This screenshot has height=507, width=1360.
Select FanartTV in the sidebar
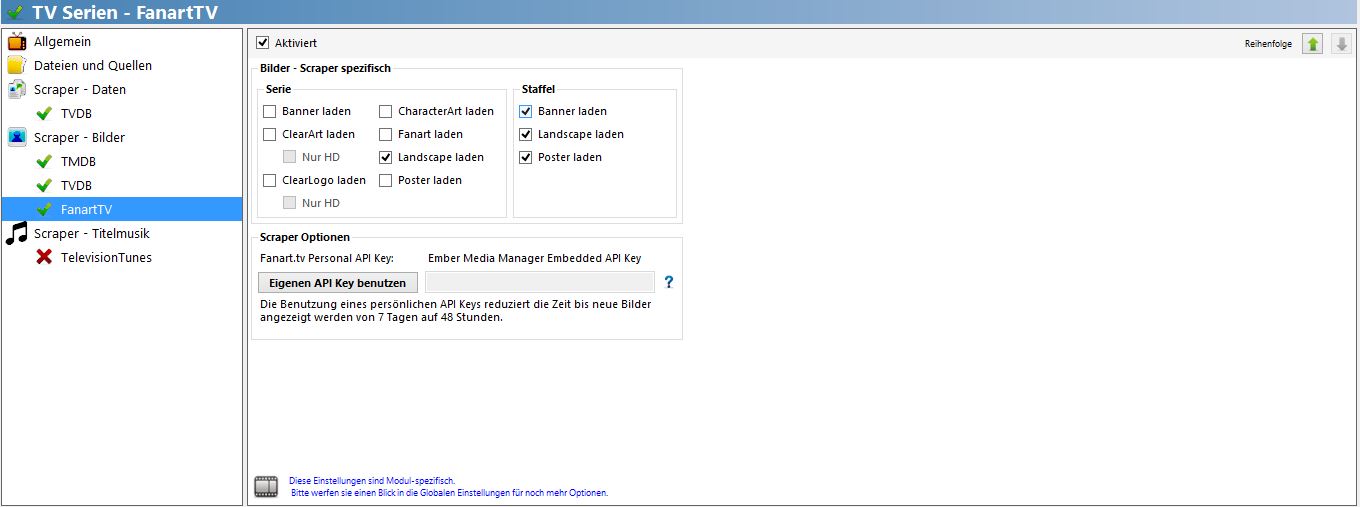click(122, 210)
